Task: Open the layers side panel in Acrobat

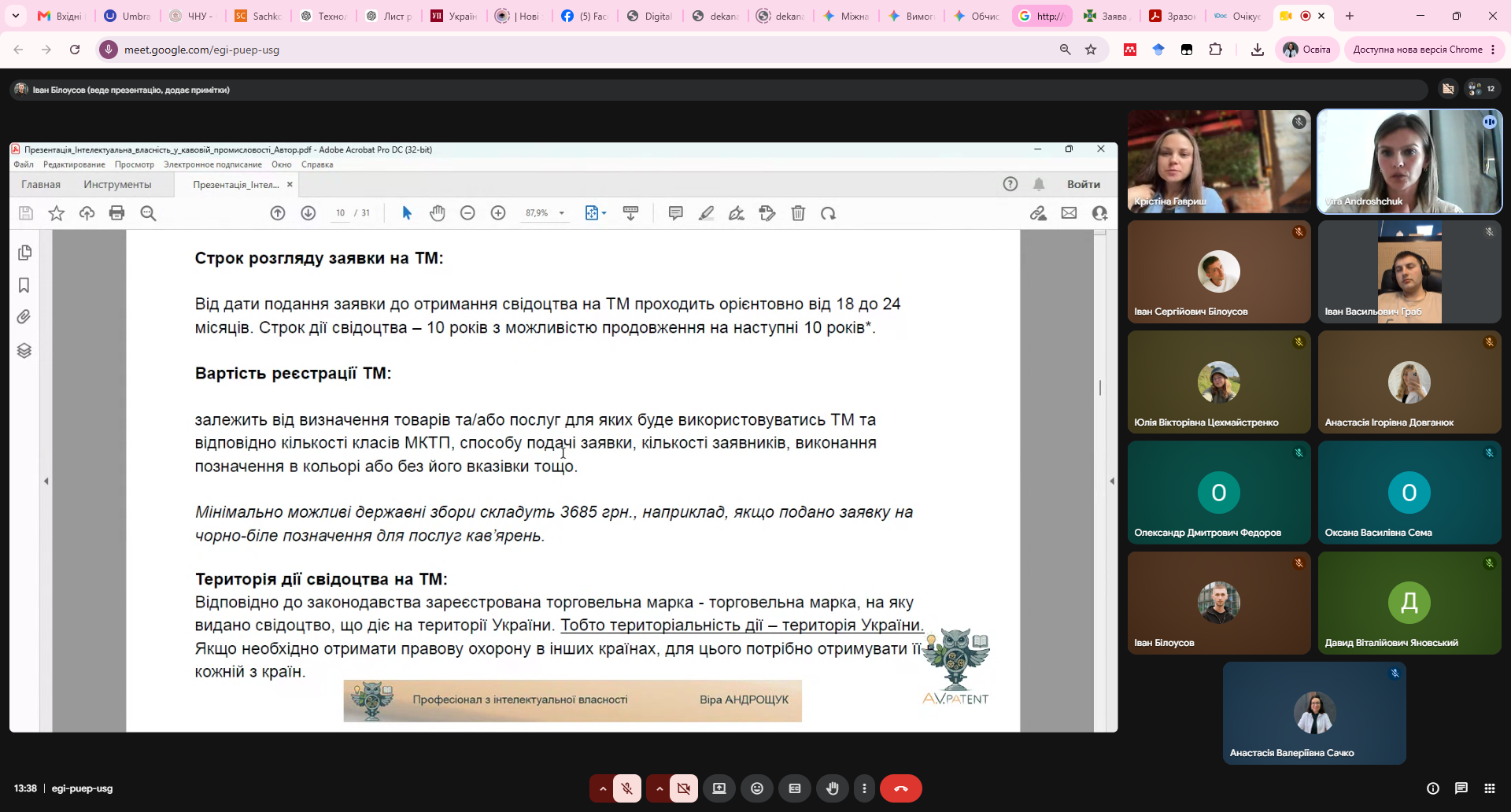Action: 24,350
